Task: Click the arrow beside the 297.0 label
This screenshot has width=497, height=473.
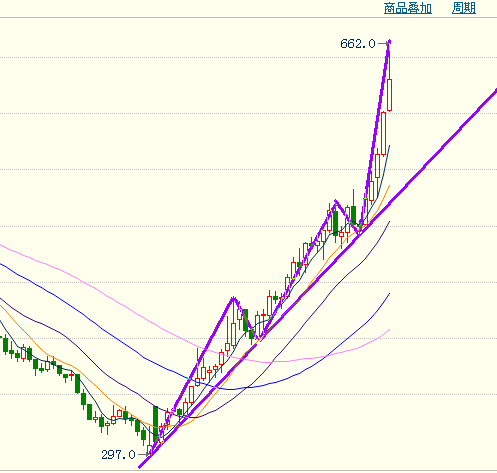Action: tap(144, 454)
